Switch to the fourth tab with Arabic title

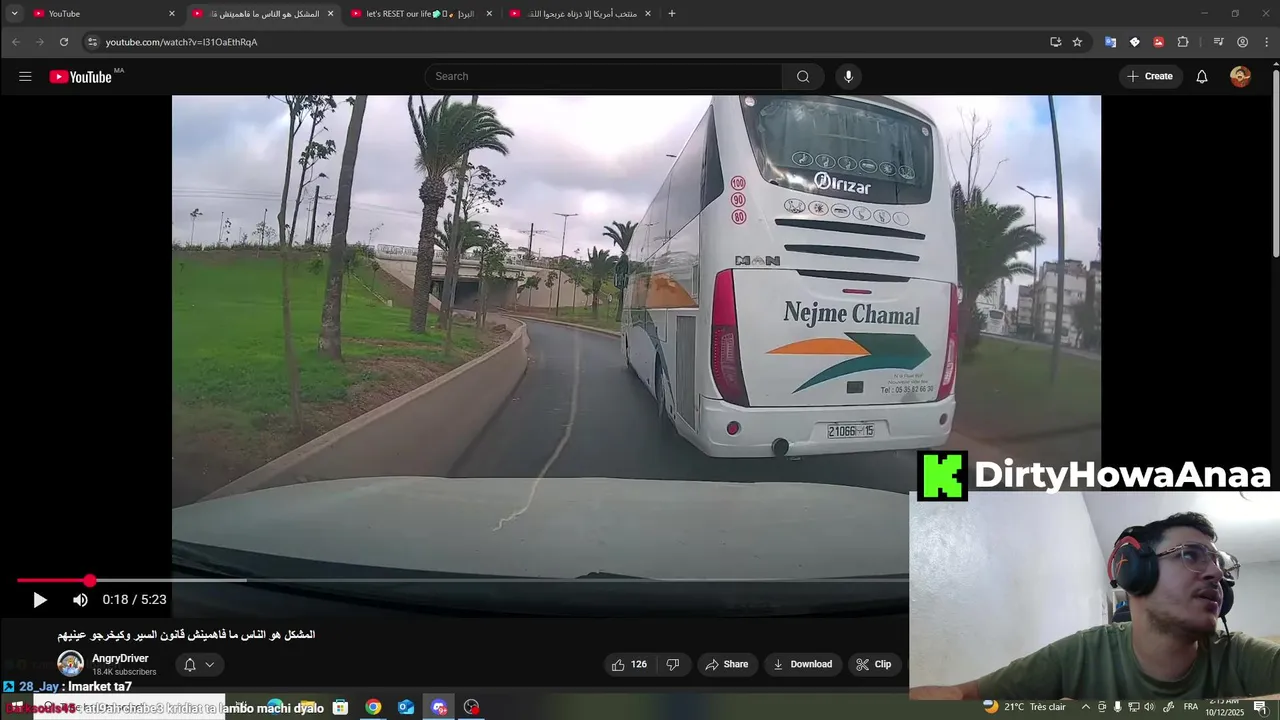pos(581,14)
